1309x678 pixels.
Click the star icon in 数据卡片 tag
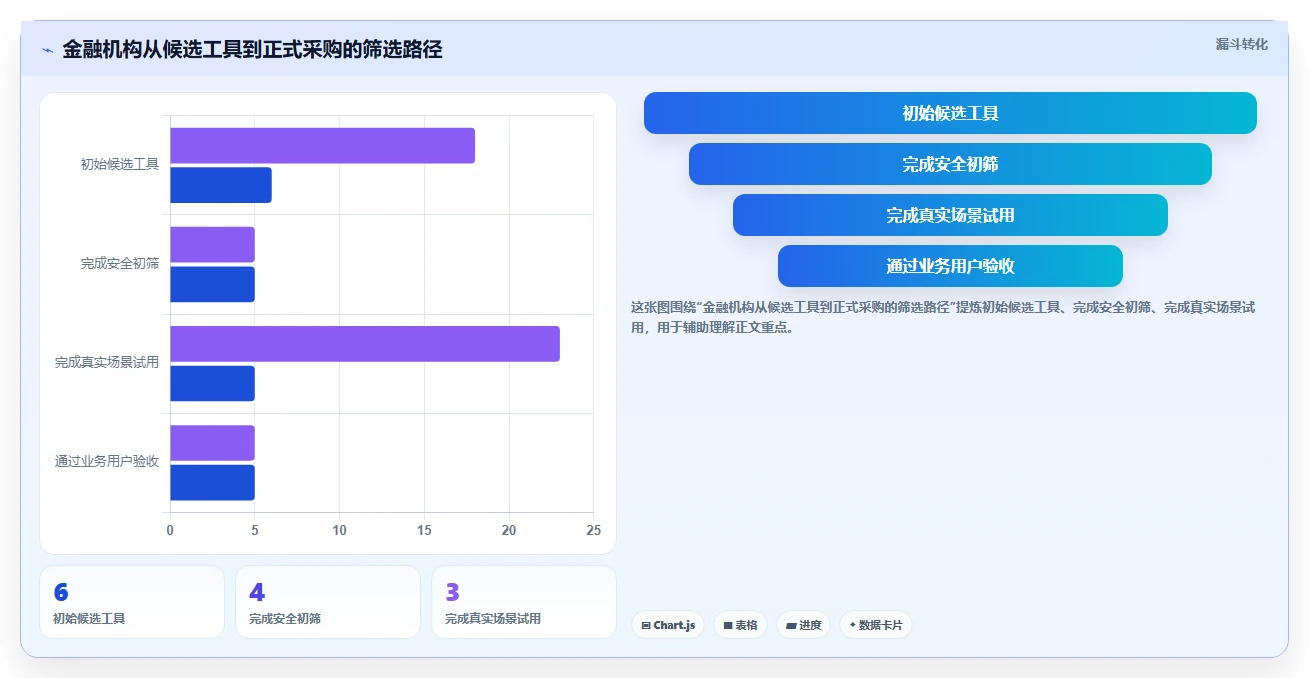point(852,625)
